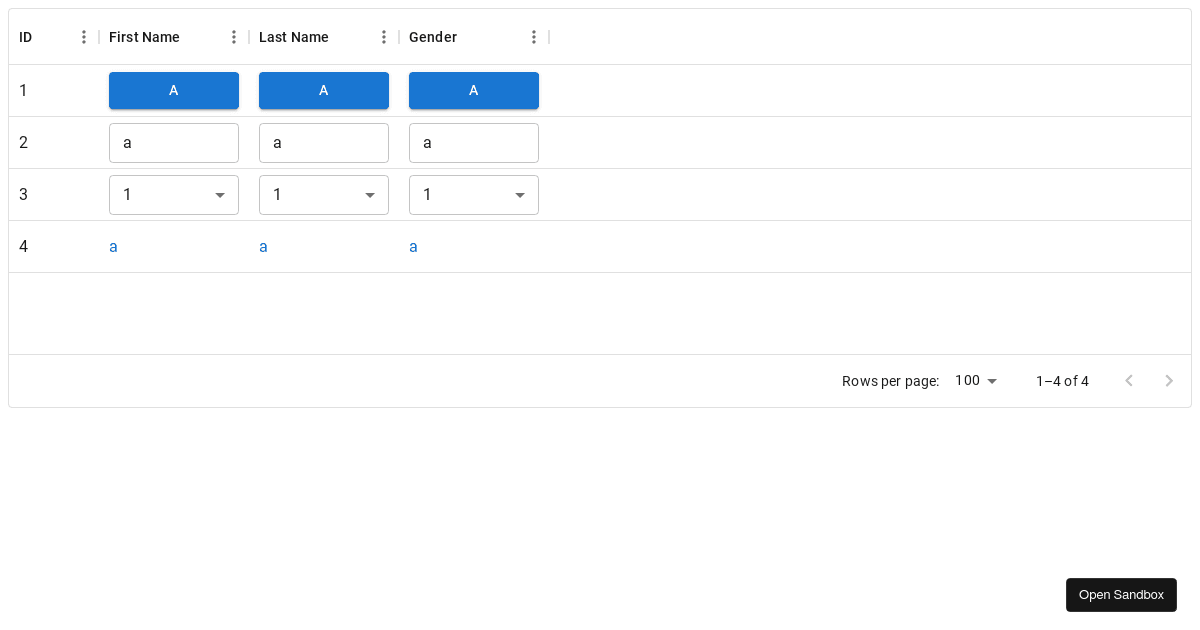Open the Last Name column menu icon
This screenshot has height=630, width=1200.
pos(384,37)
